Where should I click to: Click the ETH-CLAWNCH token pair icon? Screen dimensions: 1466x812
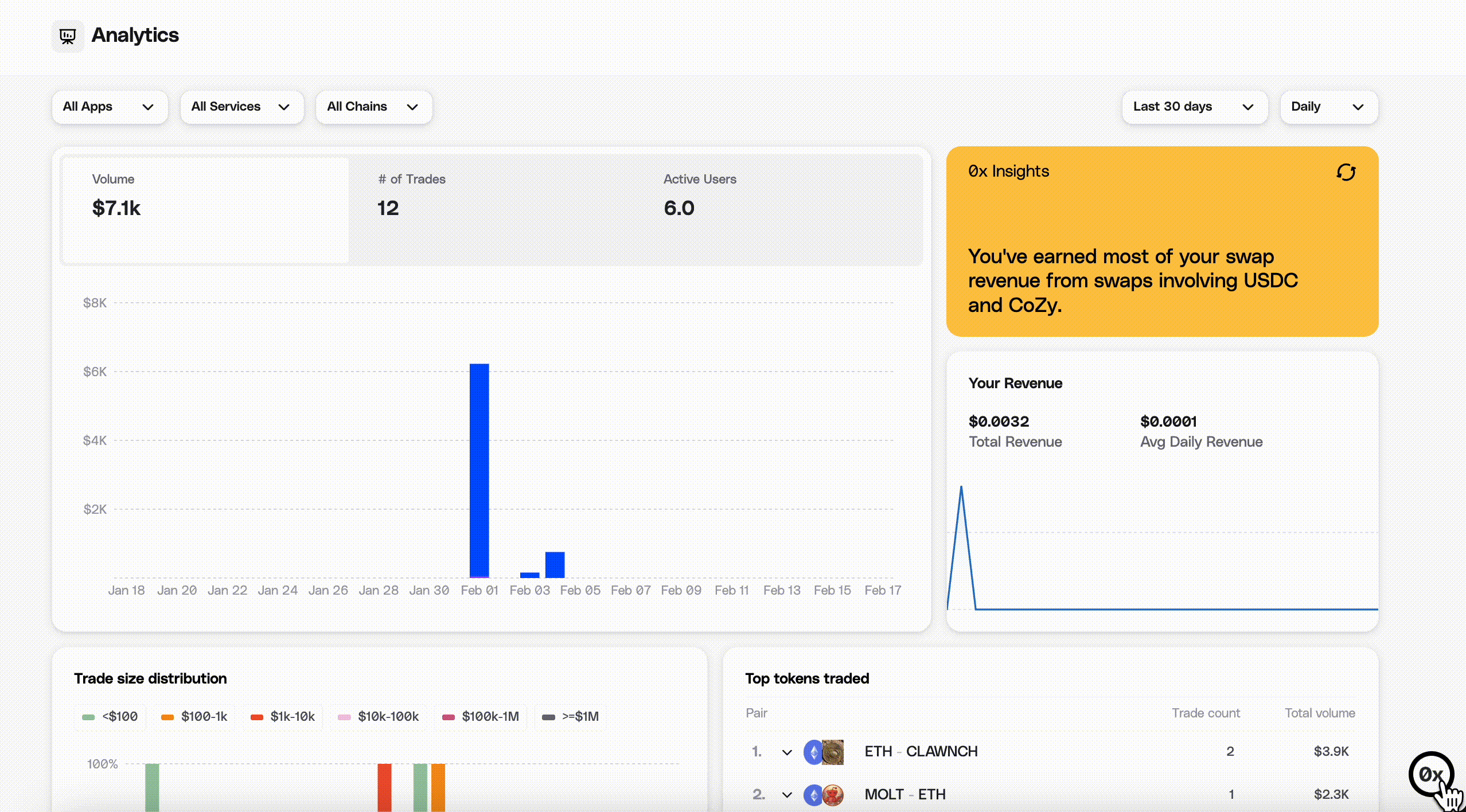(824, 752)
